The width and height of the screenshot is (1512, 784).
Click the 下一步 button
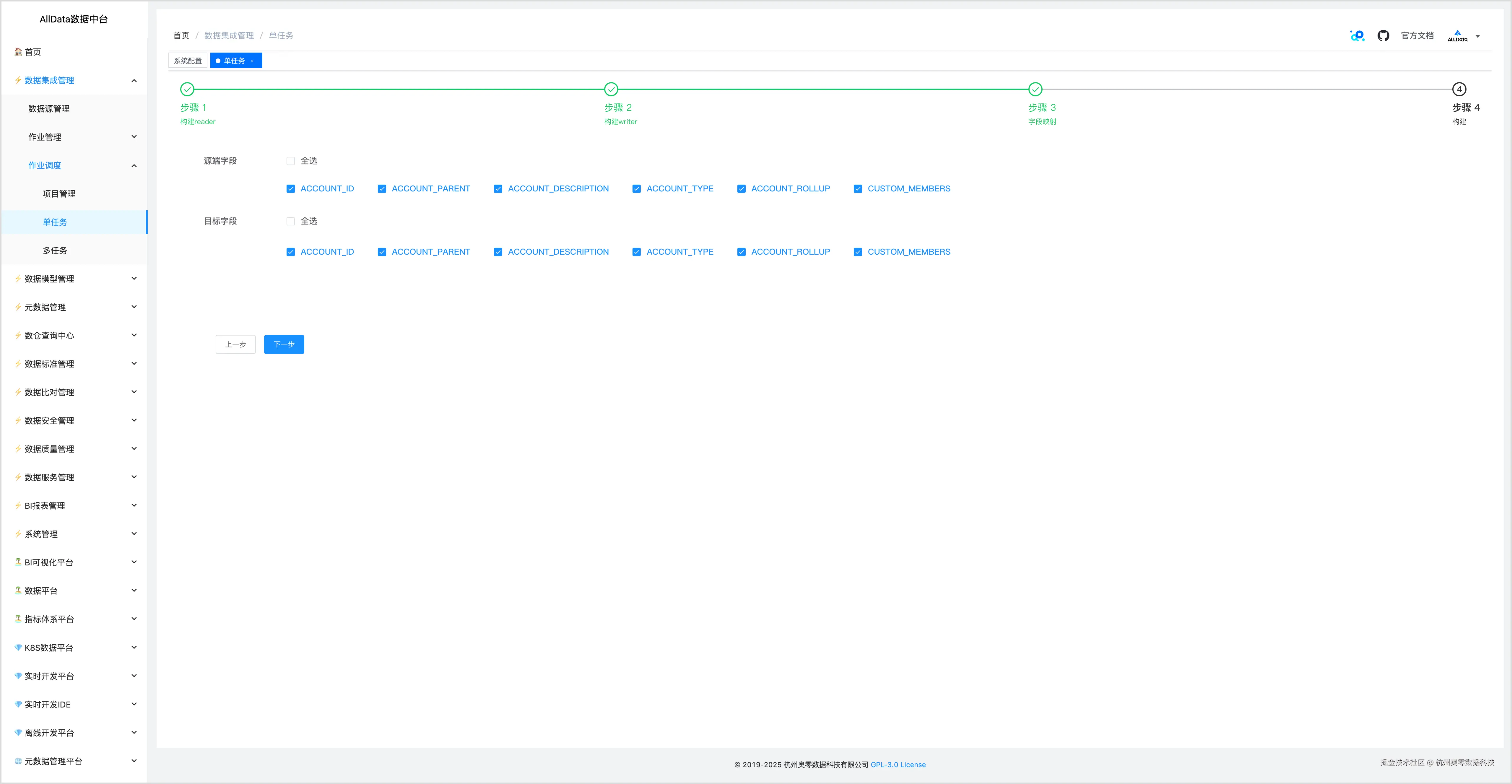coord(284,344)
